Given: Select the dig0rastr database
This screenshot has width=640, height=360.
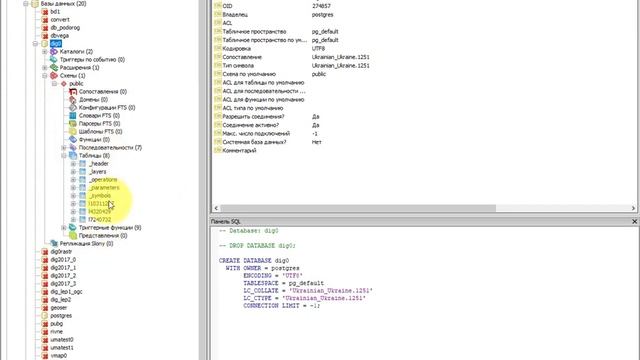Looking at the screenshot, I should click(61, 252).
